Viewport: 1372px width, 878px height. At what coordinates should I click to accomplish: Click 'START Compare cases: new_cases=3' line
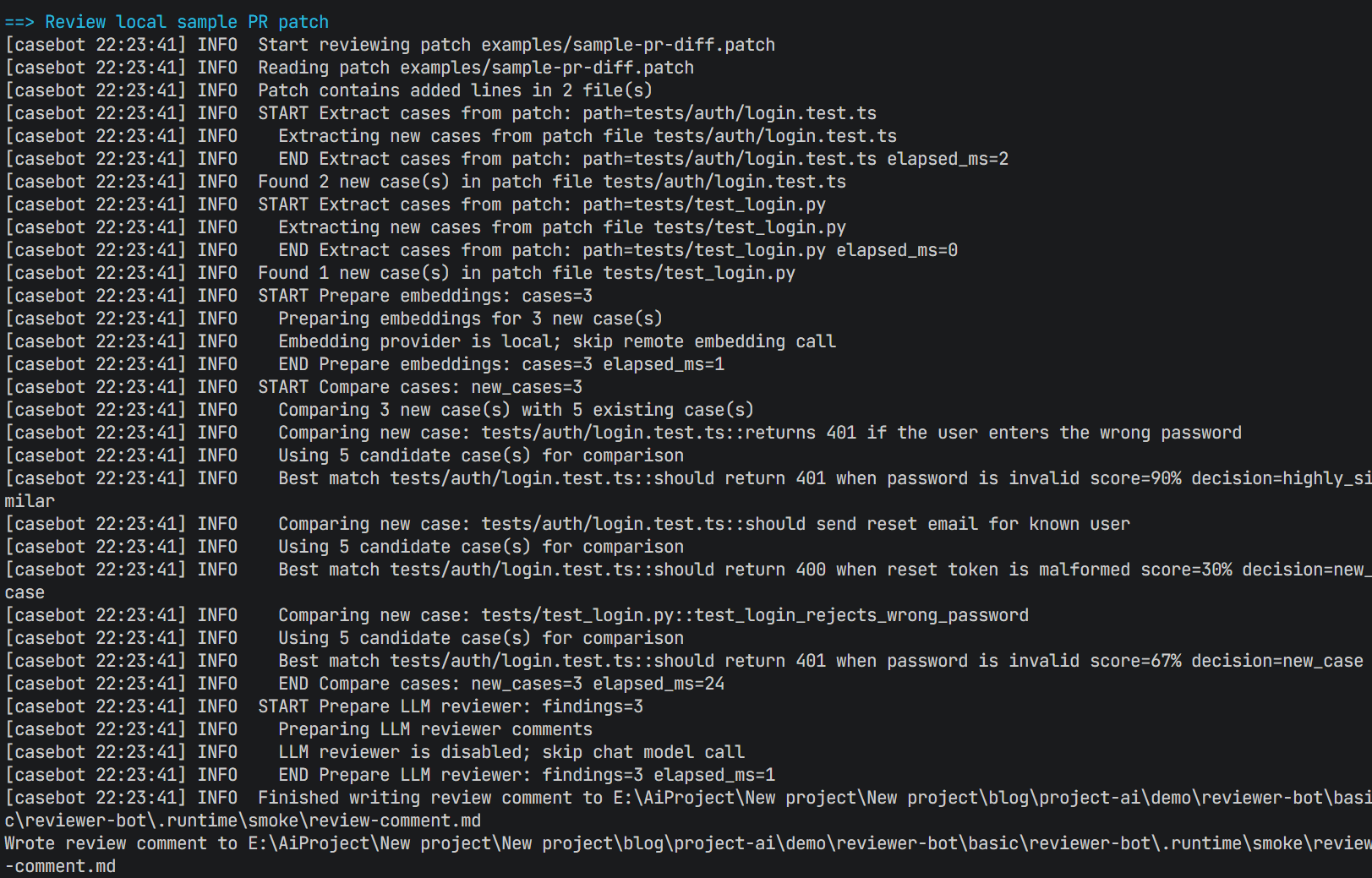coord(420,387)
